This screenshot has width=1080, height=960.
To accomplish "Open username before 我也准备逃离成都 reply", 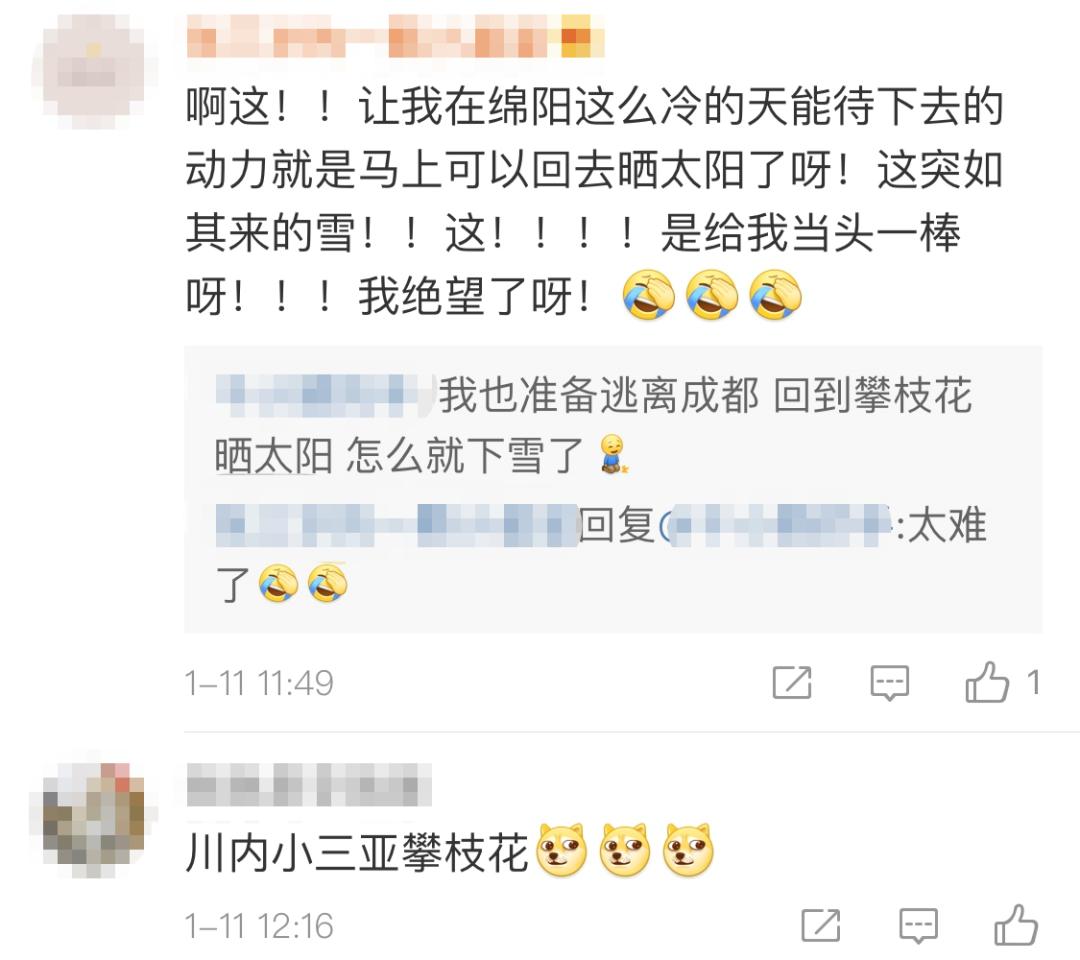I will click(x=325, y=395).
